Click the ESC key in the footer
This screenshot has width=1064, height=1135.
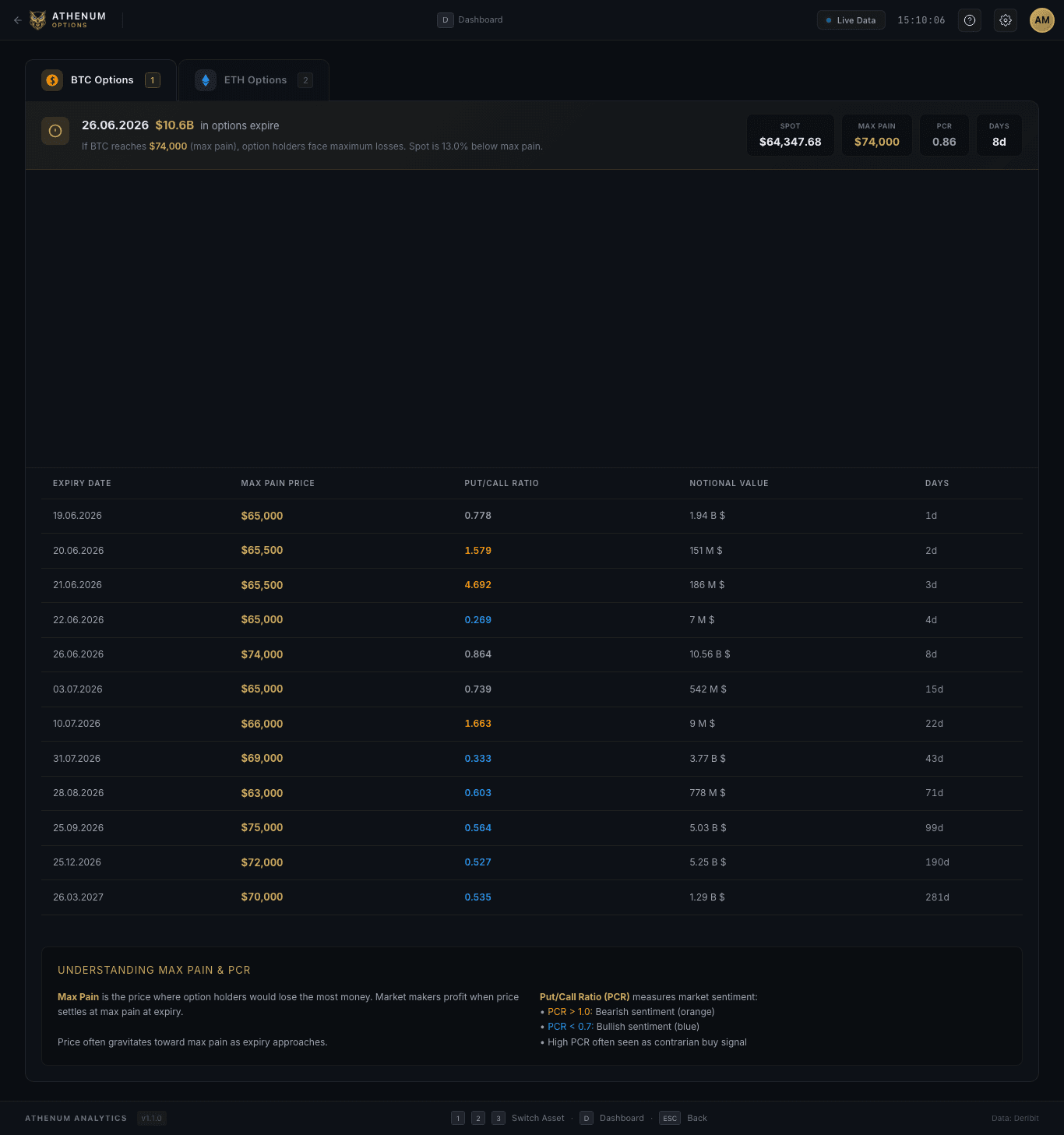[670, 1118]
